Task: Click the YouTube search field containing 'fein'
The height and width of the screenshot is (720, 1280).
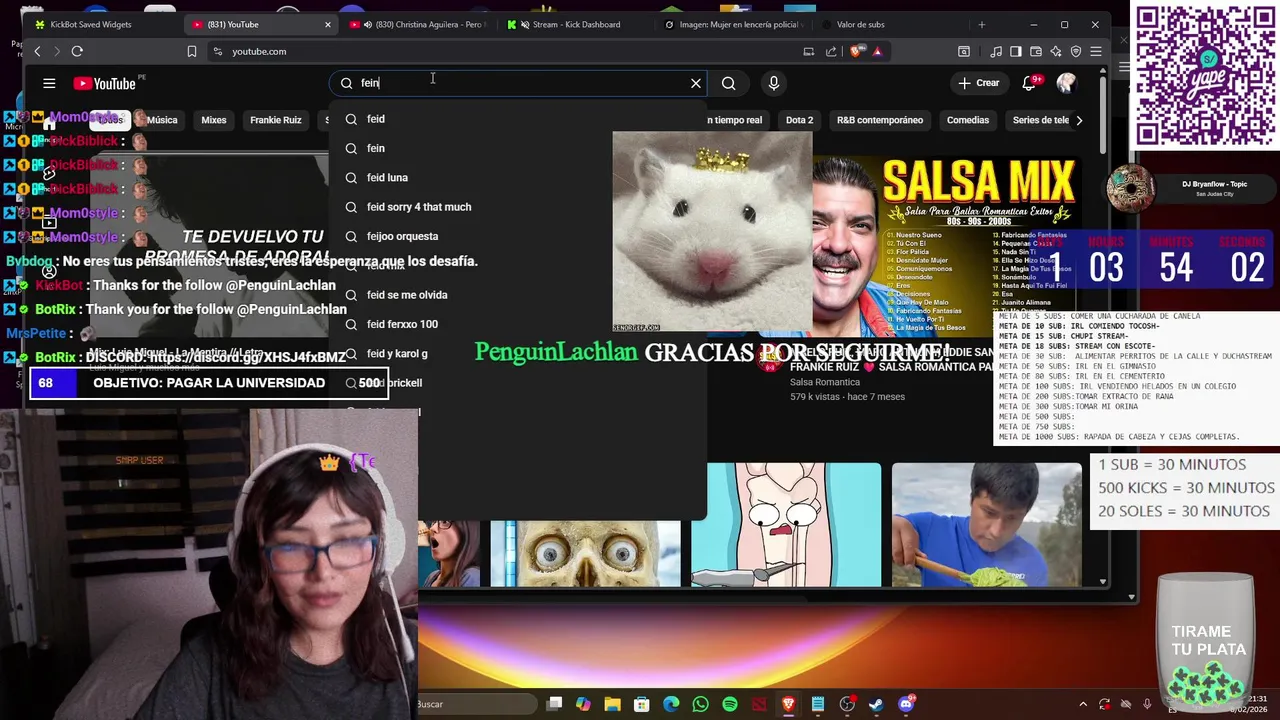Action: coord(520,83)
